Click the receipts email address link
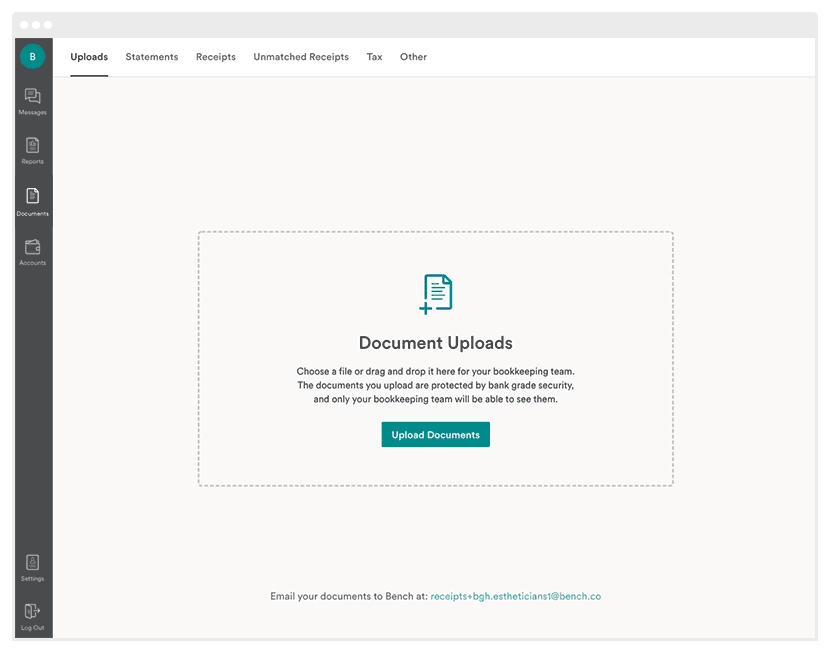831x654 pixels. 515,596
